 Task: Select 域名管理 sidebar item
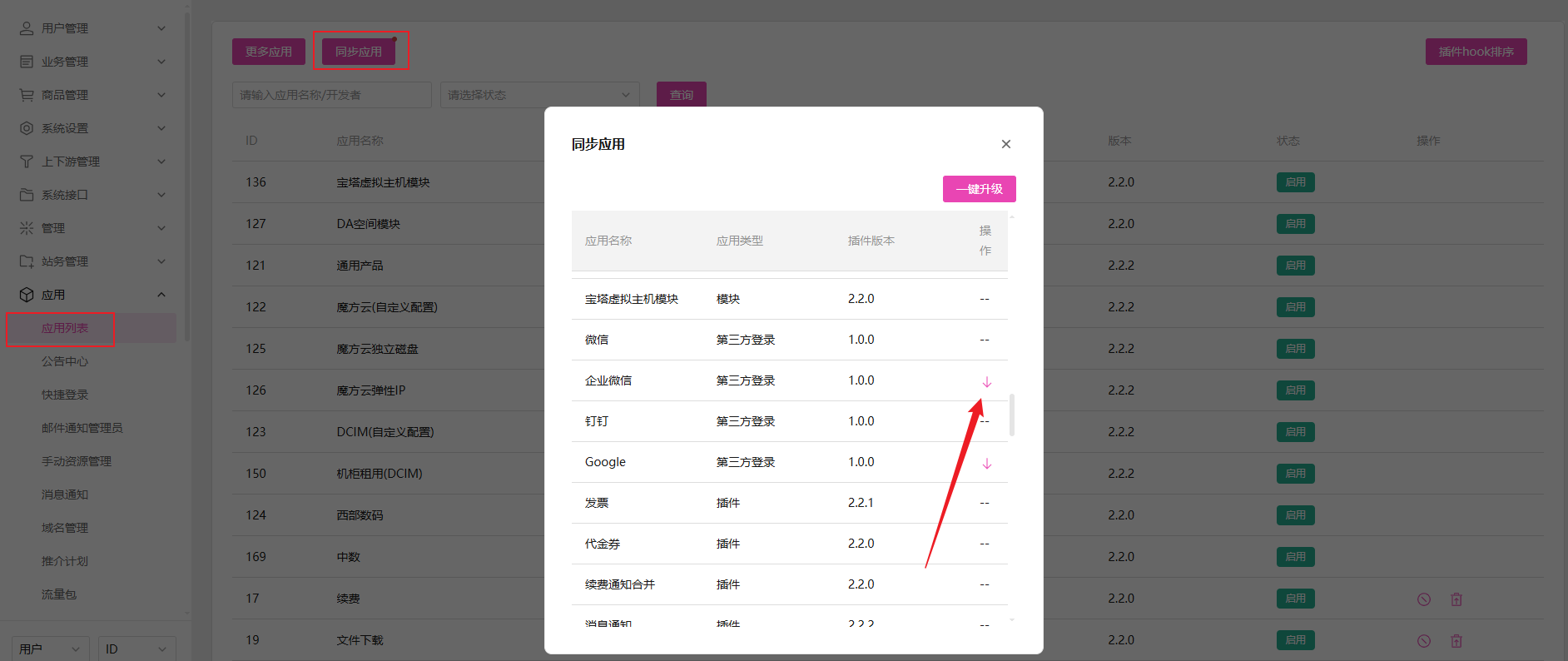(x=65, y=528)
